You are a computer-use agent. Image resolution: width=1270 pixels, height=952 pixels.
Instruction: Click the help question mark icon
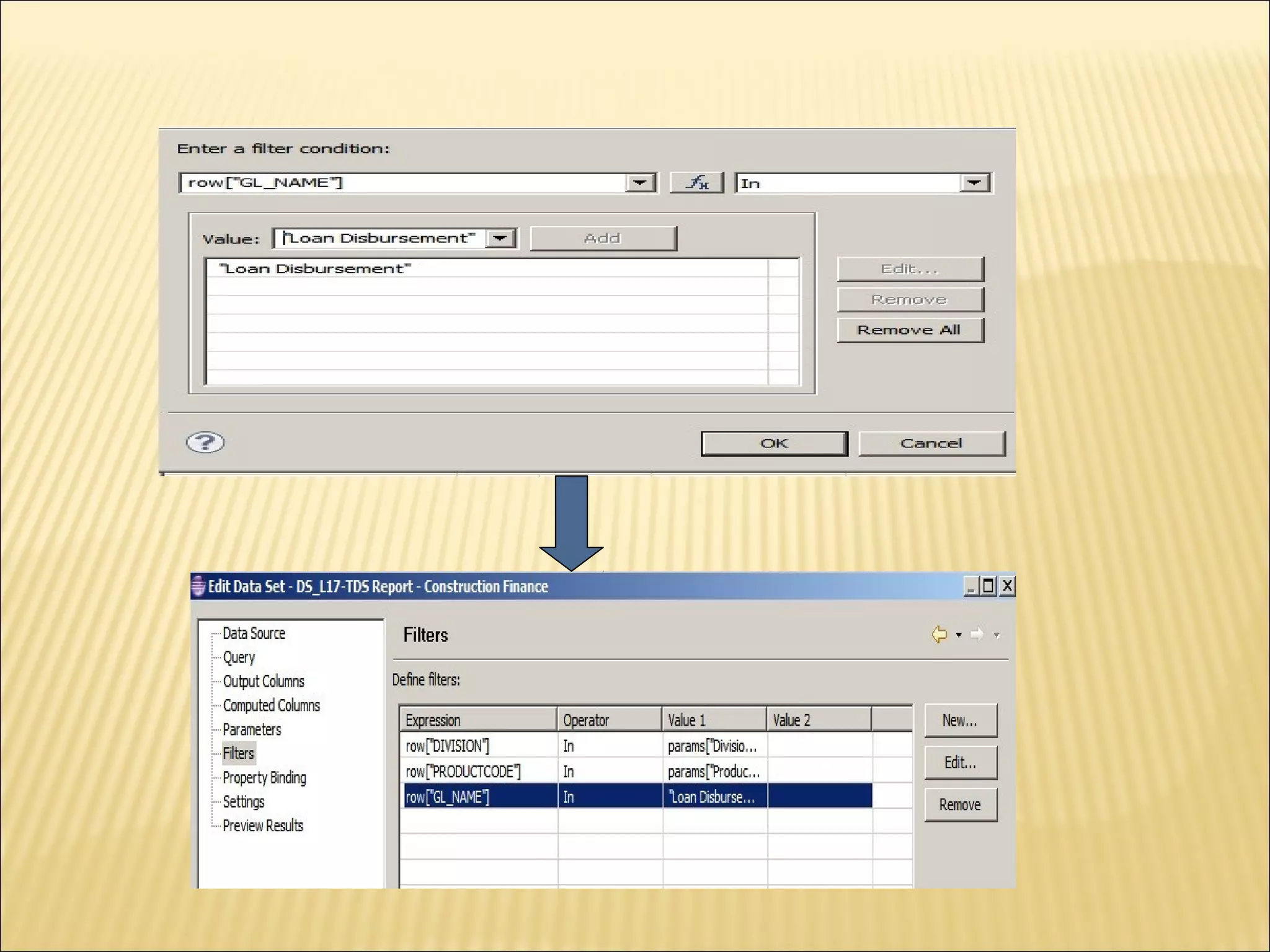pyautogui.click(x=205, y=442)
